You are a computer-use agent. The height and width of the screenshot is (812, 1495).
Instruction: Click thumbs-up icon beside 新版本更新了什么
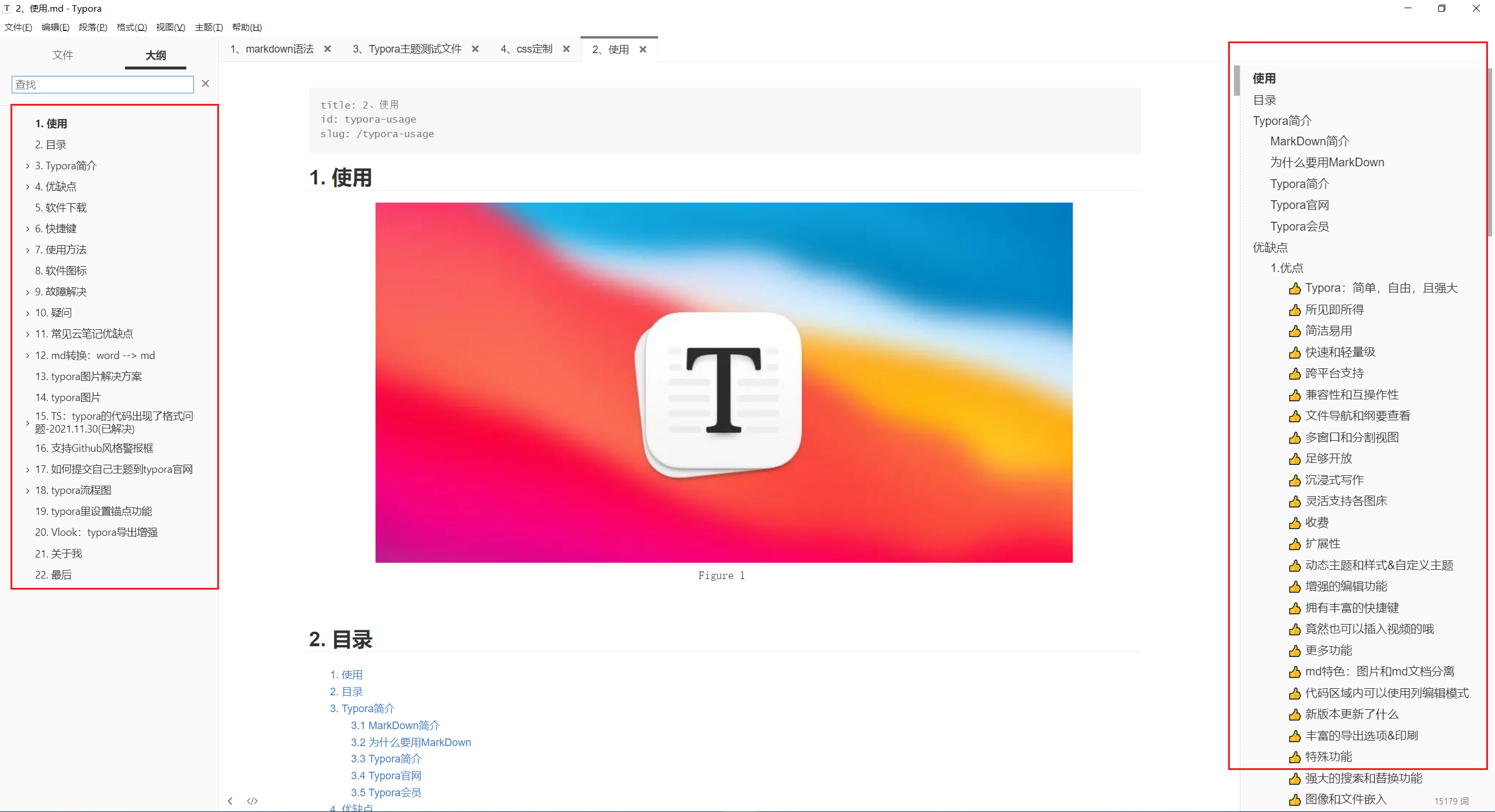(1295, 715)
